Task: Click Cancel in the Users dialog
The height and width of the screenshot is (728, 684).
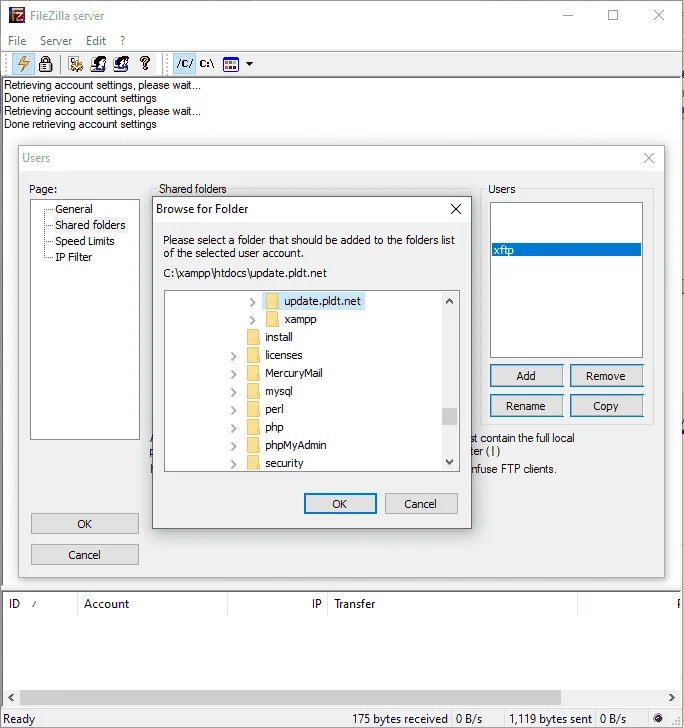Action: coord(85,555)
